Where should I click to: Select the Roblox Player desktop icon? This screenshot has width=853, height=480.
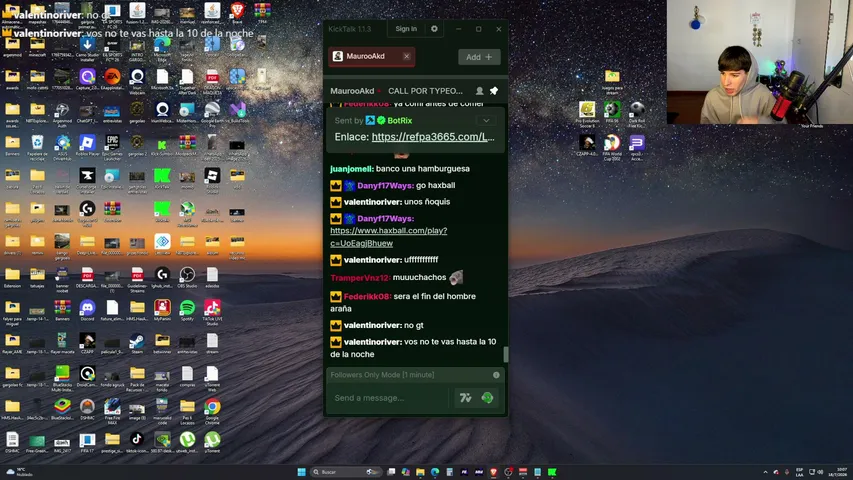pos(87,145)
